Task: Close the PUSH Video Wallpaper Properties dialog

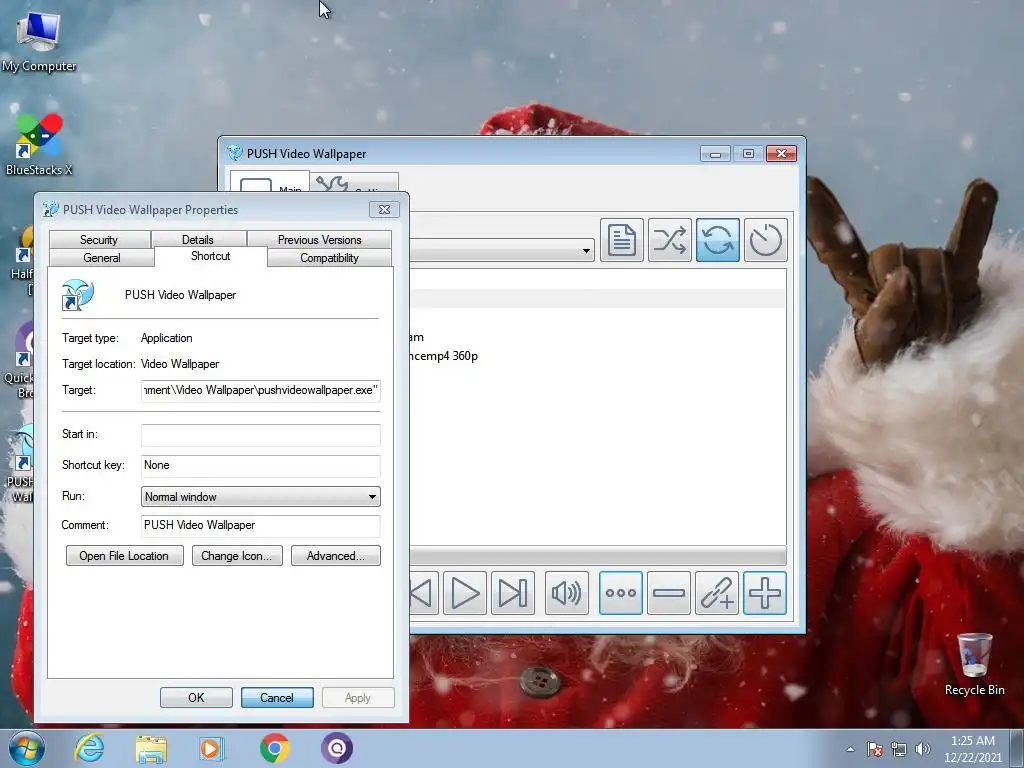Action: (x=384, y=210)
